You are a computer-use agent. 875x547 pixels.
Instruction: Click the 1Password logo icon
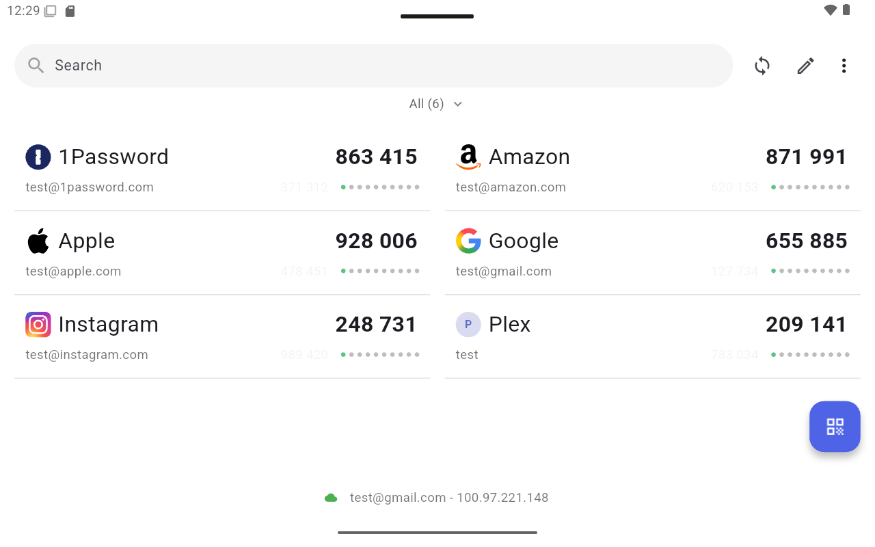(x=38, y=157)
